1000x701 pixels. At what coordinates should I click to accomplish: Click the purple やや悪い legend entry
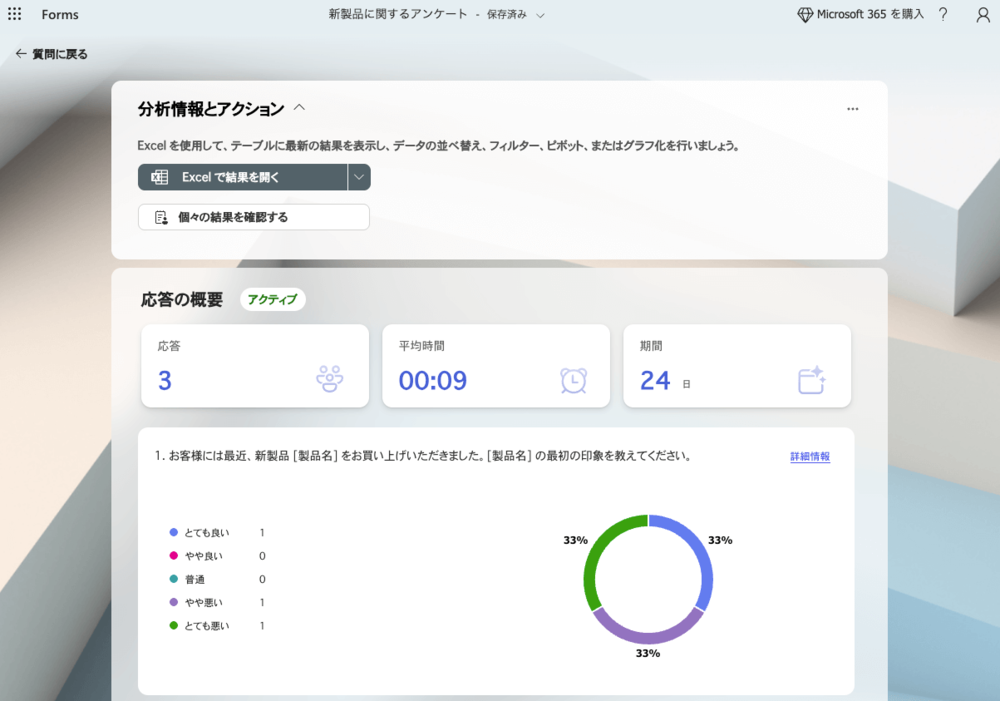pos(204,602)
